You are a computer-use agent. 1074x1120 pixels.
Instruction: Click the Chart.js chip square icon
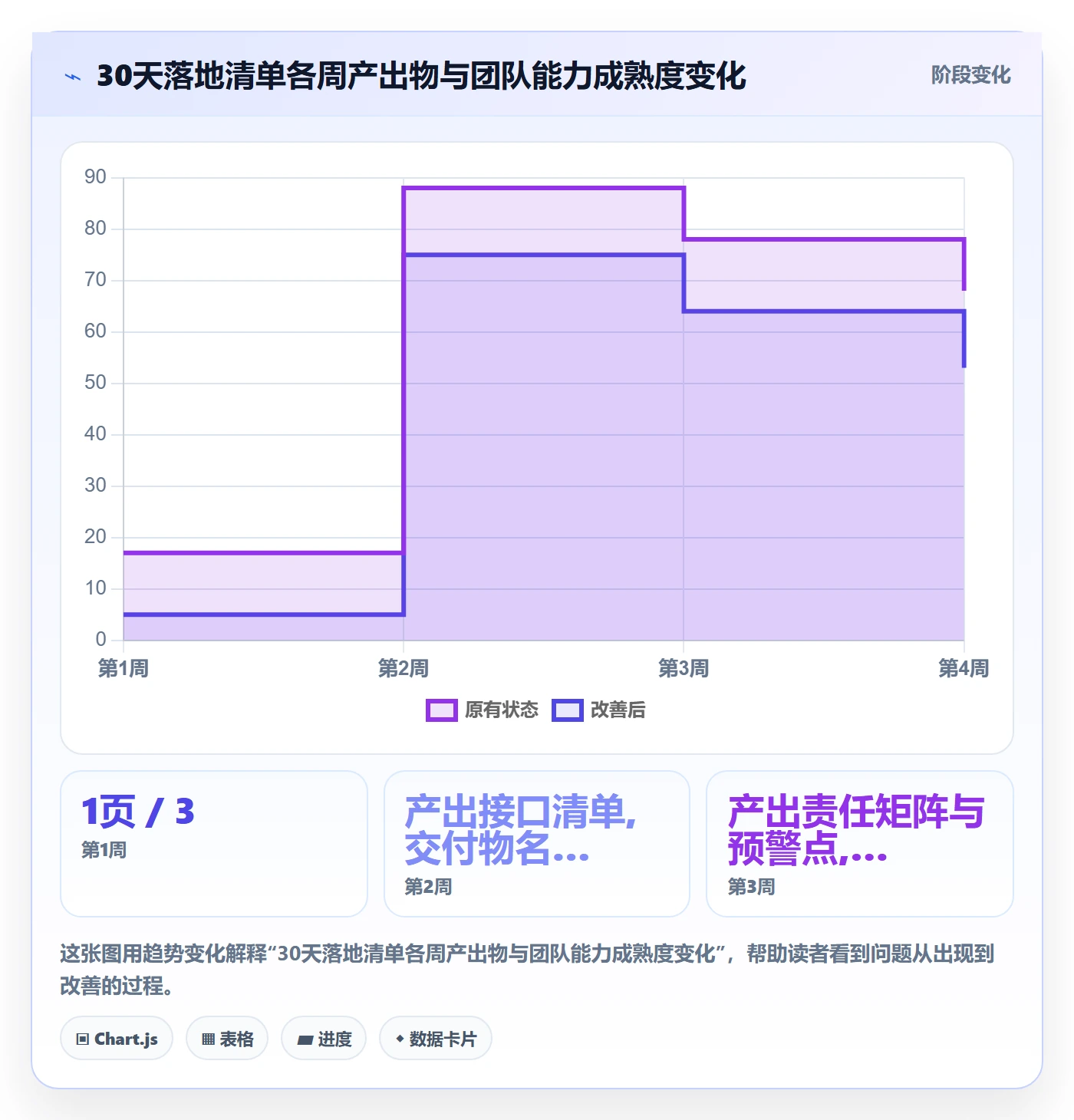coord(83,1039)
